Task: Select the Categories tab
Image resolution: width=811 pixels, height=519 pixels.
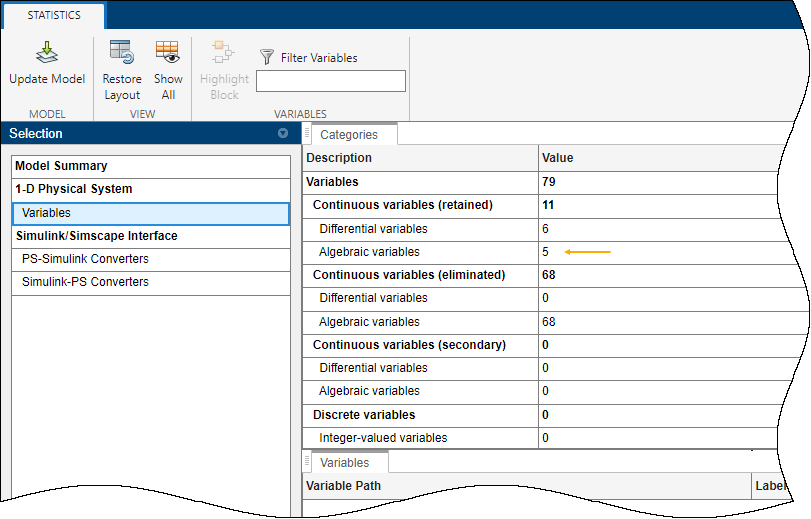Action: coord(348,135)
